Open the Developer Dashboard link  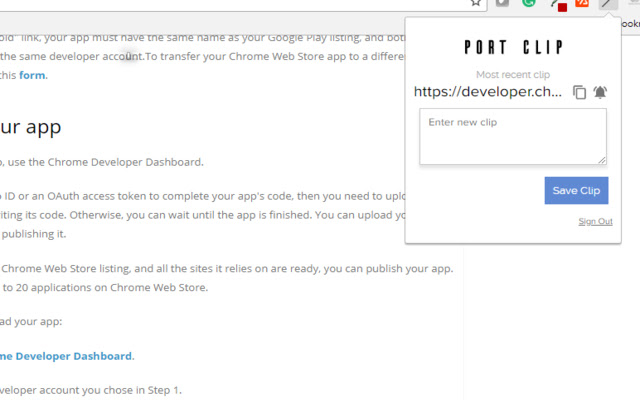coord(66,356)
